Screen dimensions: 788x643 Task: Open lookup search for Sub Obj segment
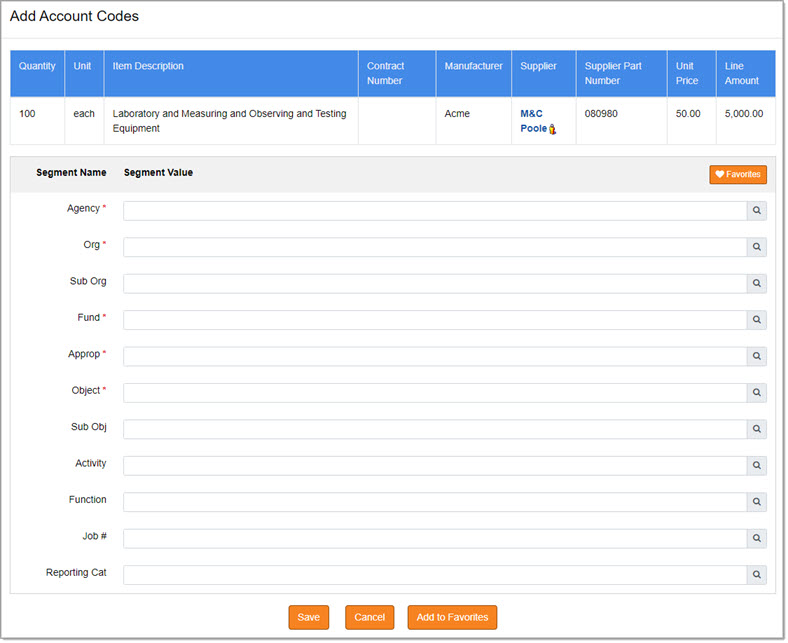coord(756,429)
